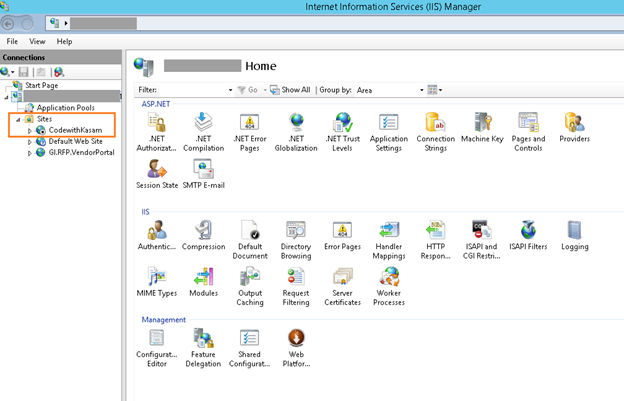Click the Forward navigation button

click(x=27, y=24)
